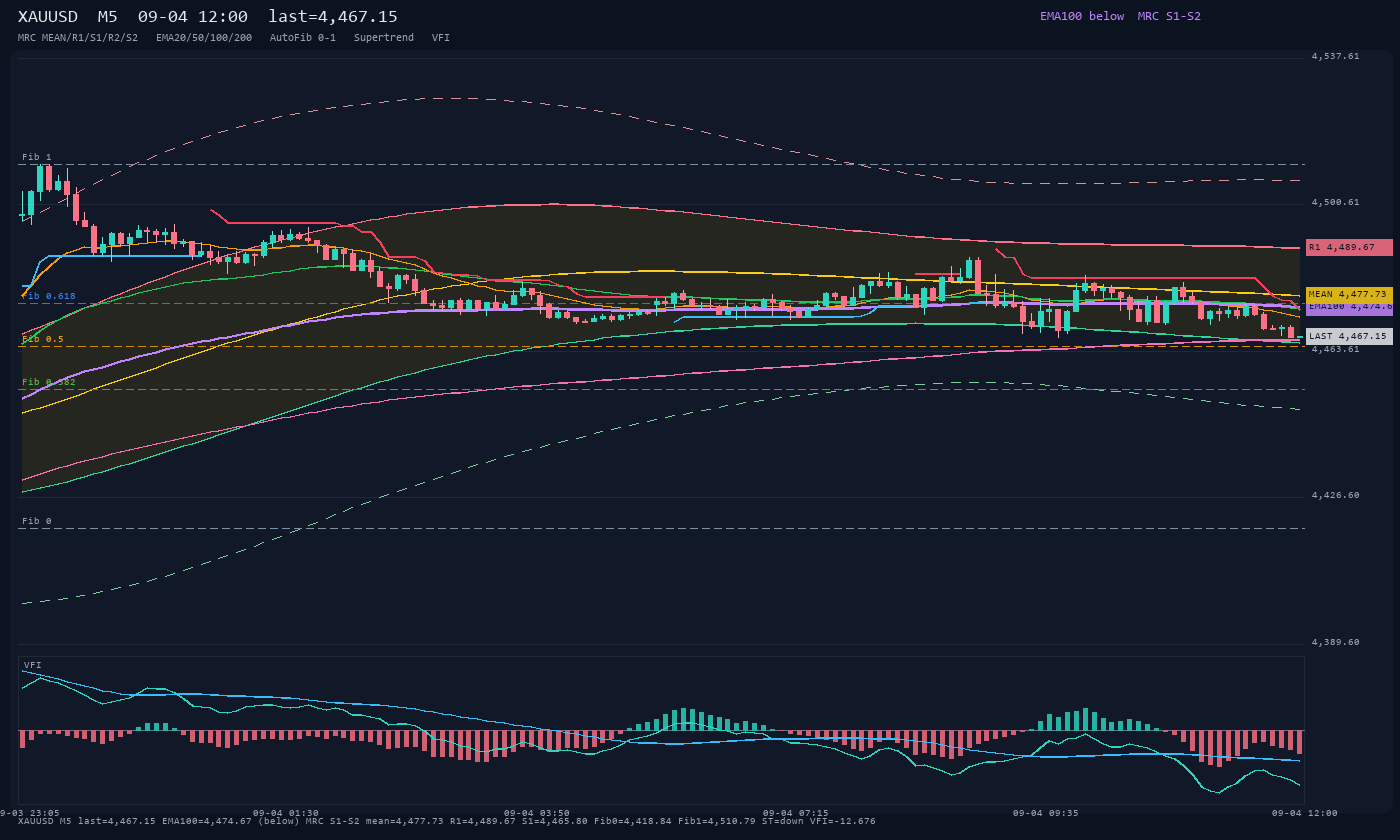The image size is (1400, 840).
Task: Click the Fib 0.5 level label
Action: pos(43,340)
